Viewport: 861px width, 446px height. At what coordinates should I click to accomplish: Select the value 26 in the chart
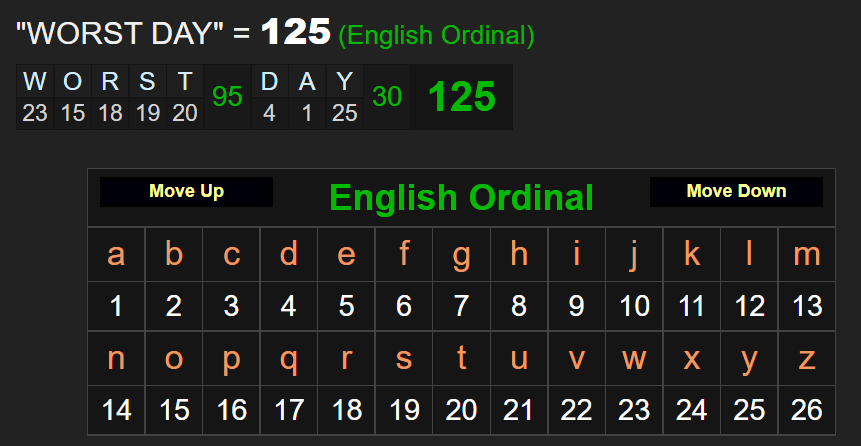pyautogui.click(x=807, y=409)
